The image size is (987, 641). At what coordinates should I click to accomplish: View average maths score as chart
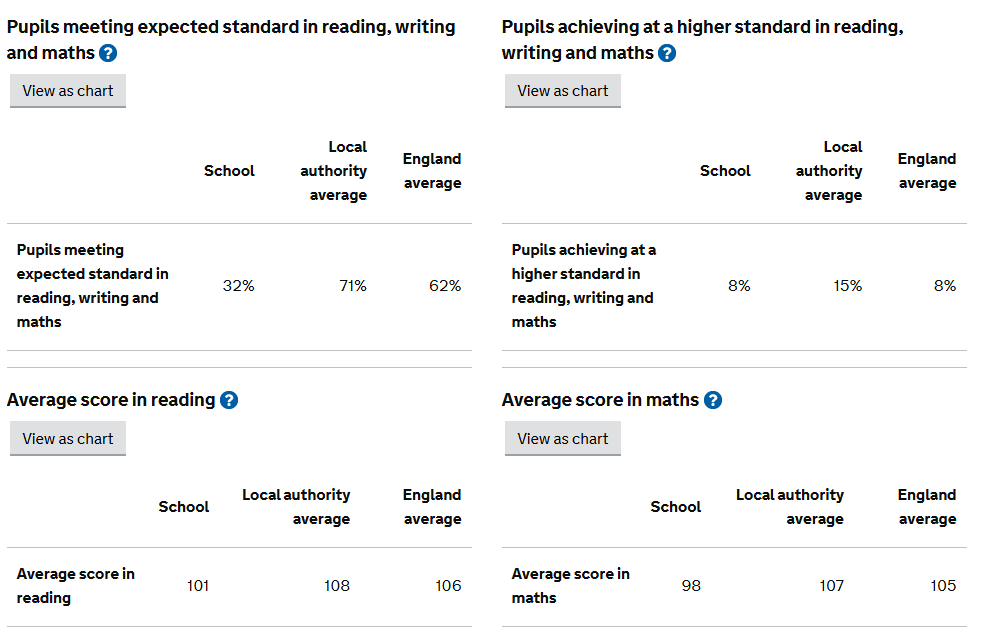point(562,439)
